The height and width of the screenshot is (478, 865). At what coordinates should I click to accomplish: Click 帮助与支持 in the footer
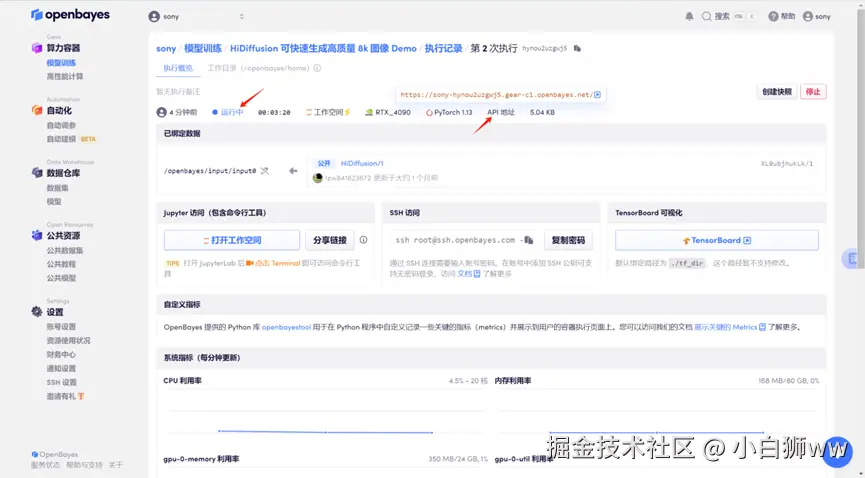coord(84,465)
